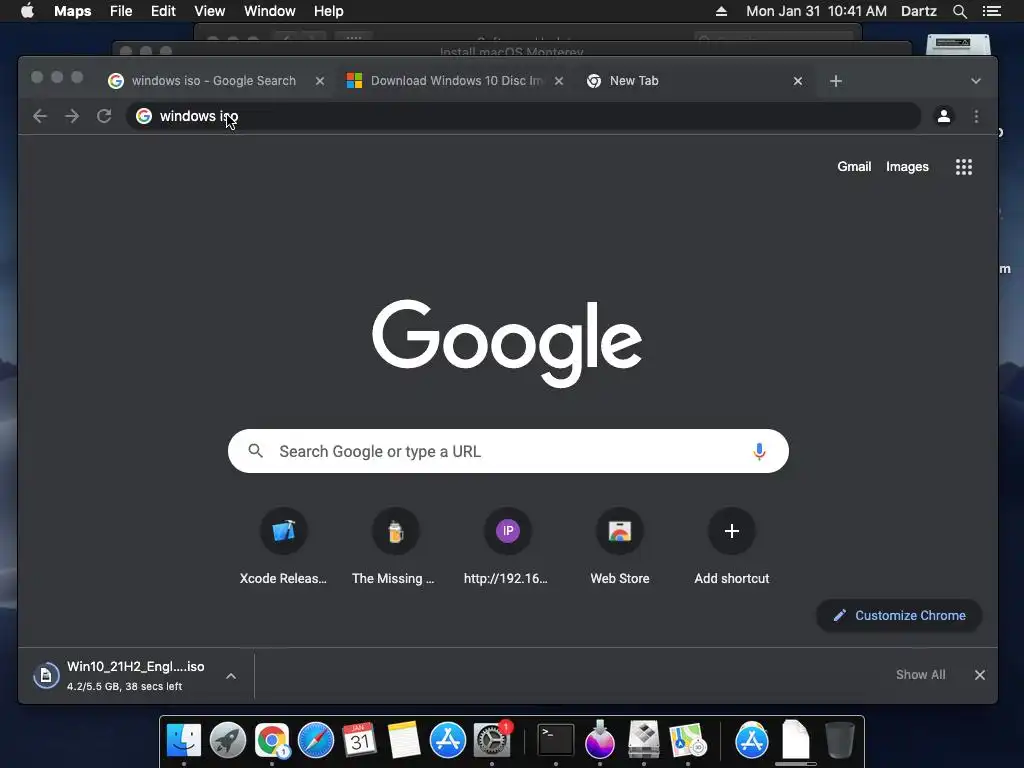The width and height of the screenshot is (1024, 768).
Task: Open the View menu
Action: click(210, 11)
